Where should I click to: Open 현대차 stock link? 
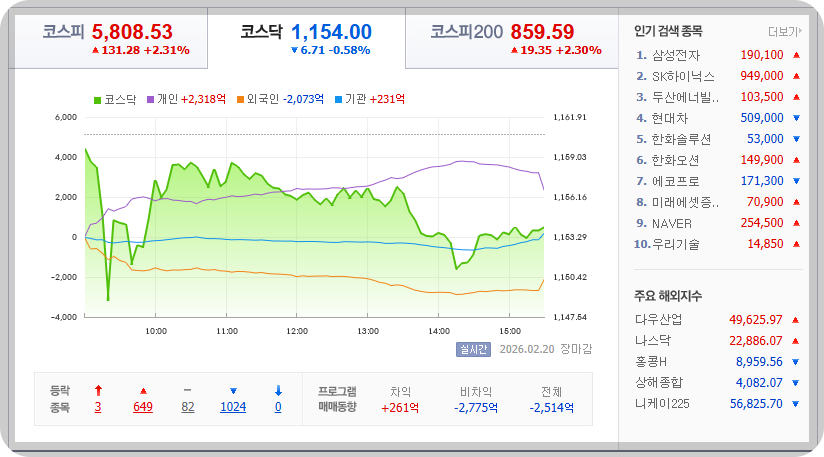click(670, 118)
